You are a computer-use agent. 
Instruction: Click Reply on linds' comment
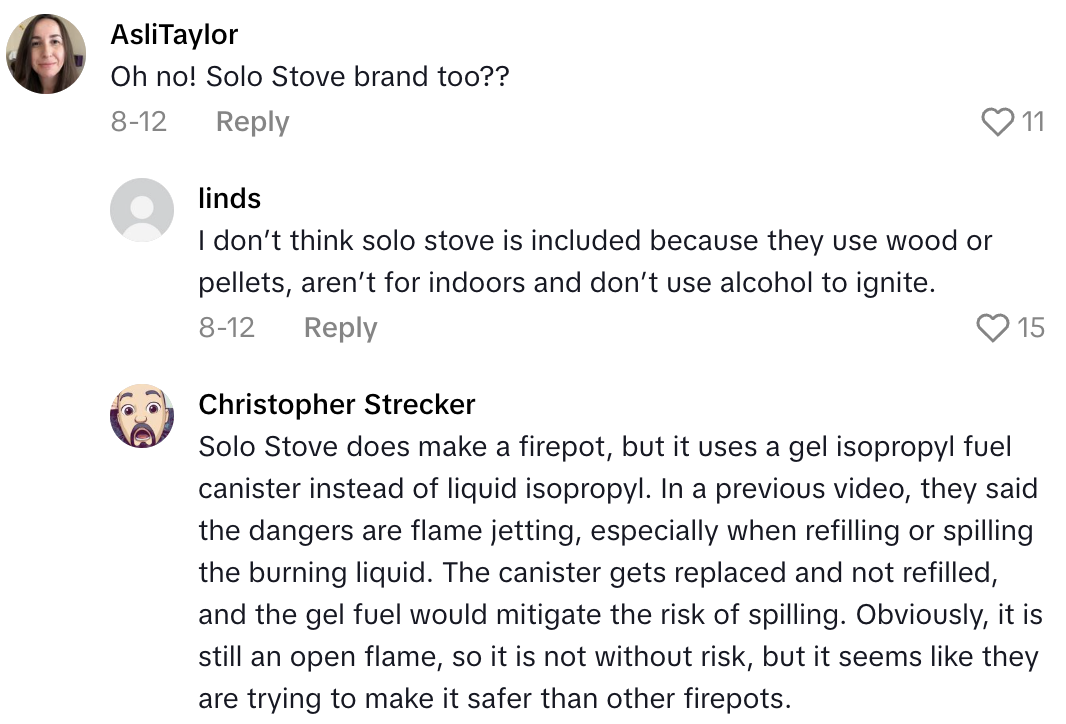point(339,328)
